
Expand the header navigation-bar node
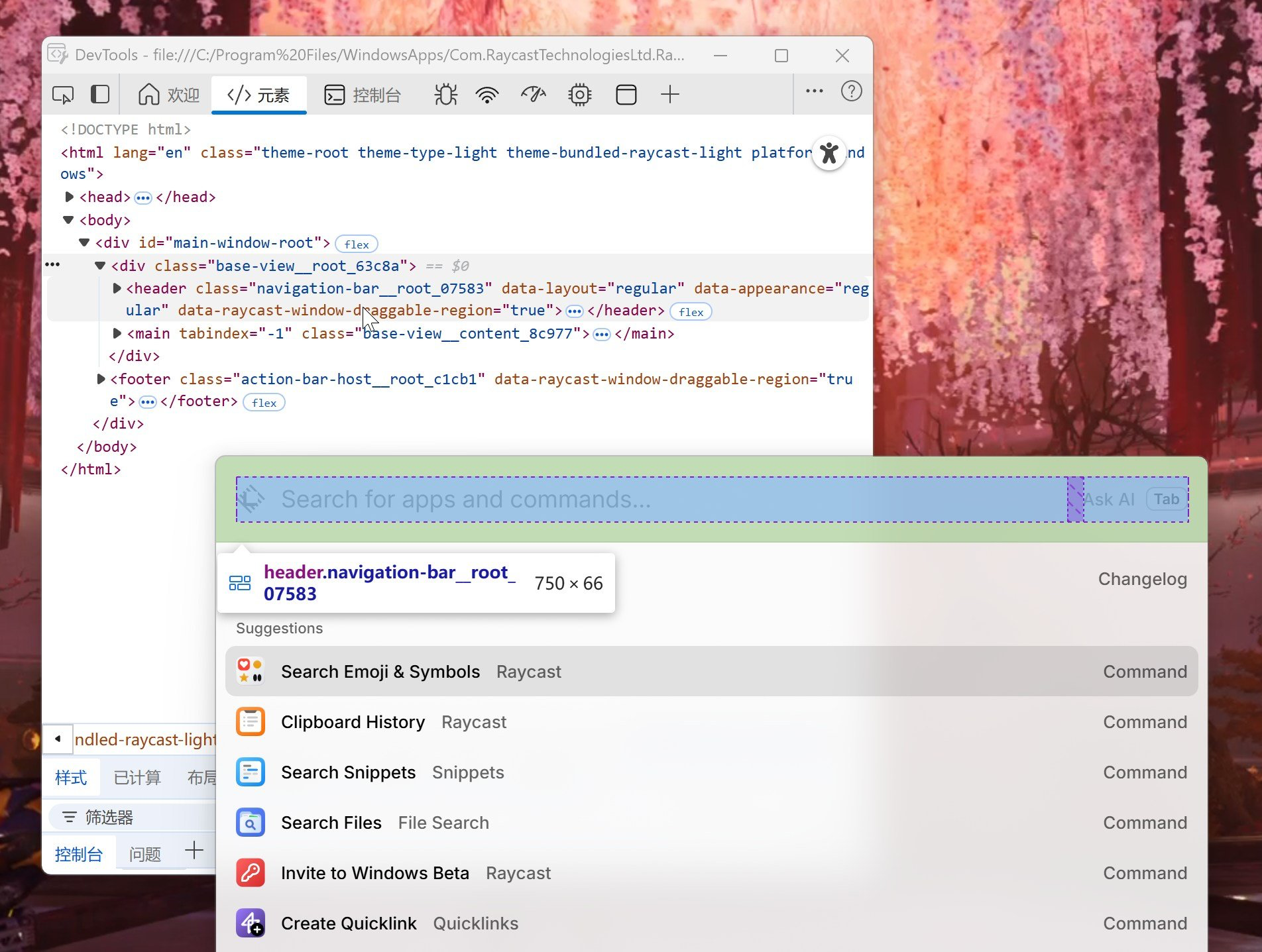point(117,288)
